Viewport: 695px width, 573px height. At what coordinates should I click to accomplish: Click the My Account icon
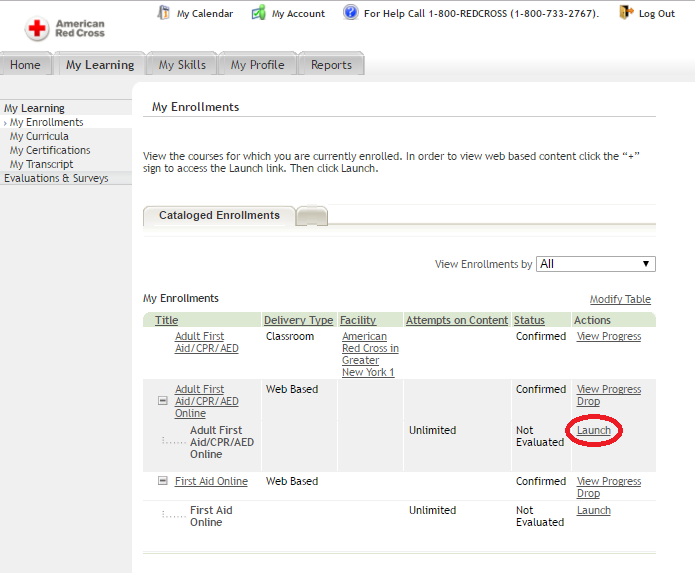coord(259,12)
